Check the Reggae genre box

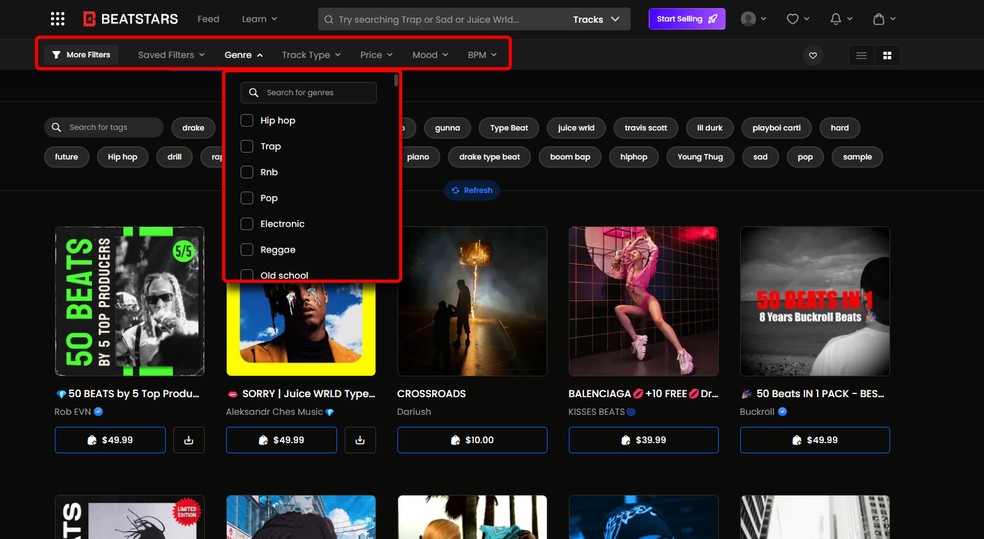[247, 249]
